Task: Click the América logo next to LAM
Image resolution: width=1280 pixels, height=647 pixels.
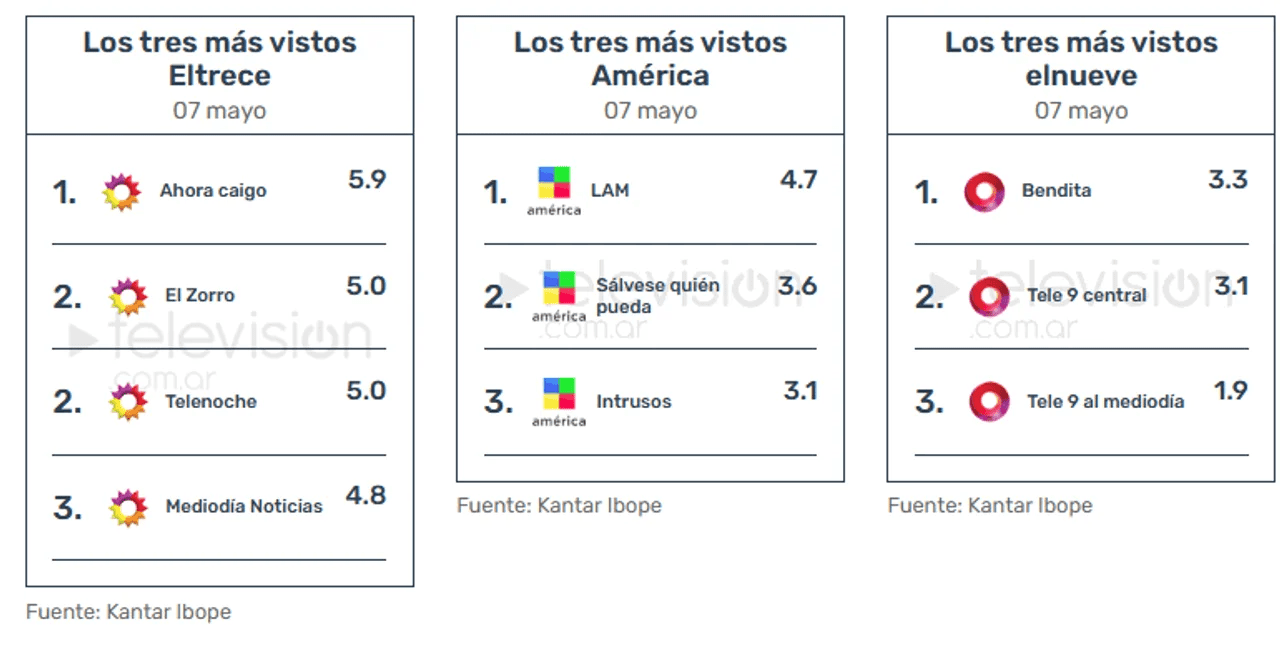Action: point(554,191)
